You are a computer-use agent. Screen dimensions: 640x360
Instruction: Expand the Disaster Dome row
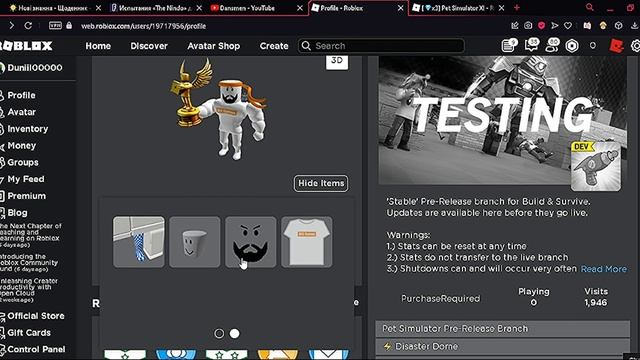pyautogui.click(x=502, y=346)
